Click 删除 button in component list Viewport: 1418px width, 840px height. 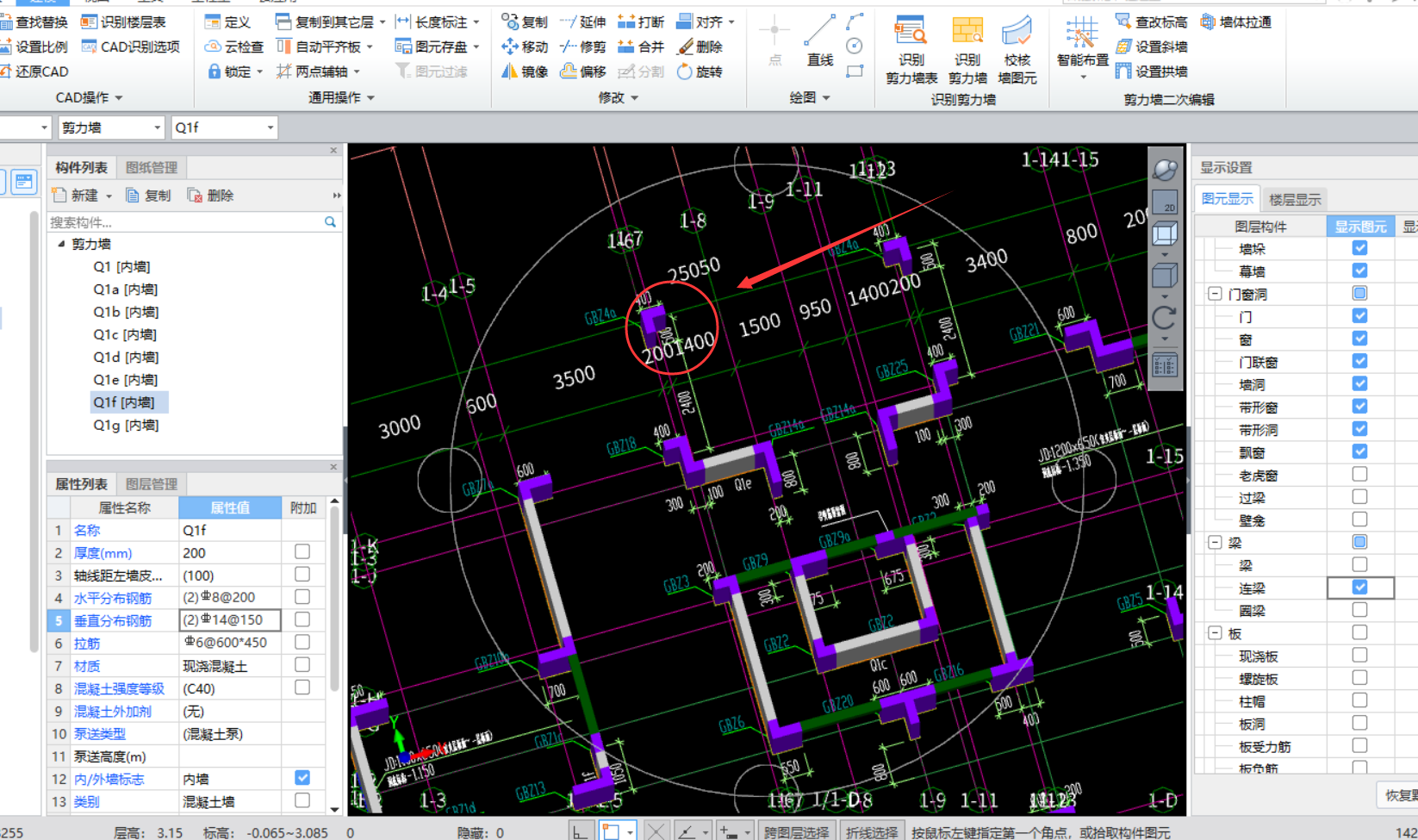tap(210, 196)
